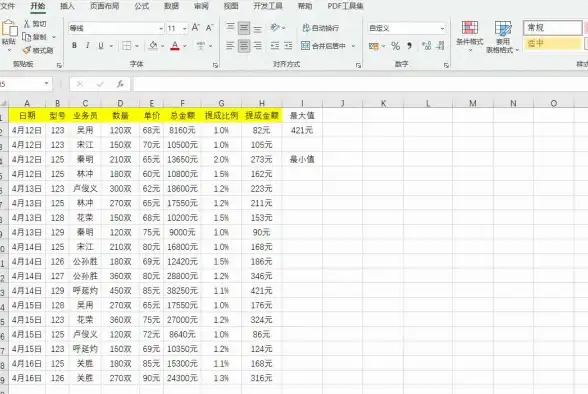The height and width of the screenshot is (394, 588).
Task: Click the Cut scissors icon
Action: pos(27,24)
